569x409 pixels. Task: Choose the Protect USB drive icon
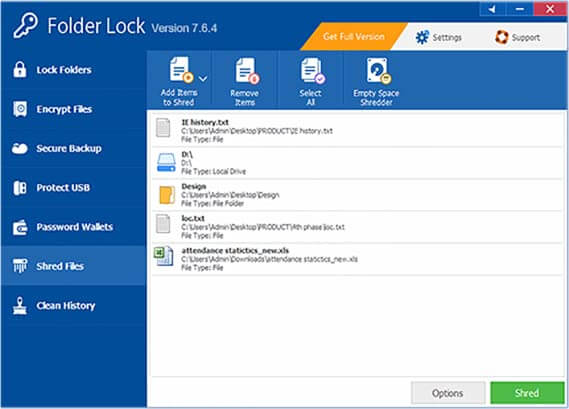(x=20, y=188)
